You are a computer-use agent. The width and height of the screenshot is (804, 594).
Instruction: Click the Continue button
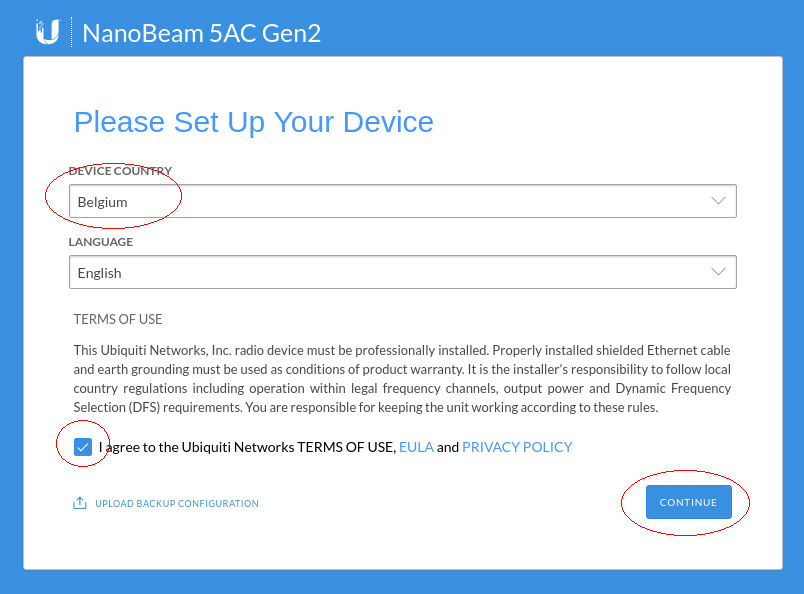tap(689, 502)
